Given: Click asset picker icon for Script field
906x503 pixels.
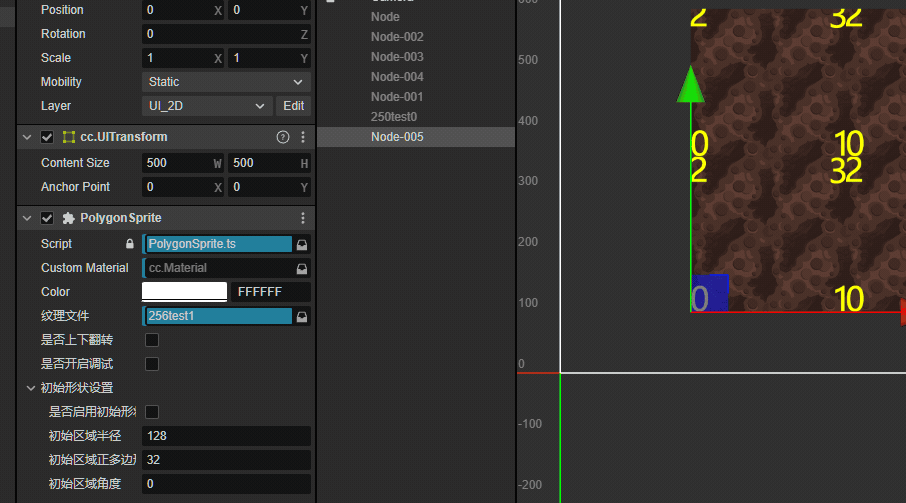Looking at the screenshot, I should 302,244.
